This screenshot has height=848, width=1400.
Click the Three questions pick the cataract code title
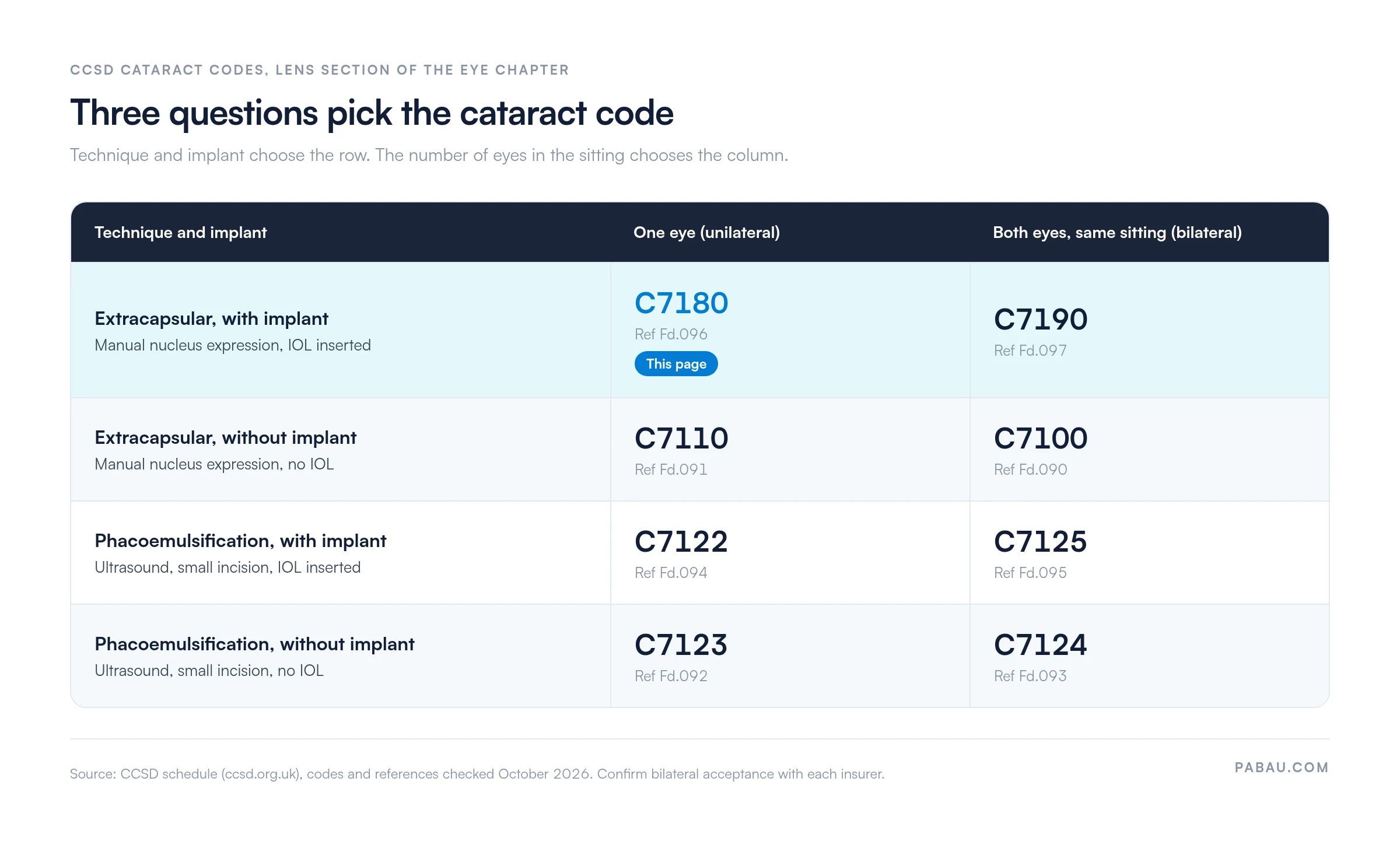point(372,113)
